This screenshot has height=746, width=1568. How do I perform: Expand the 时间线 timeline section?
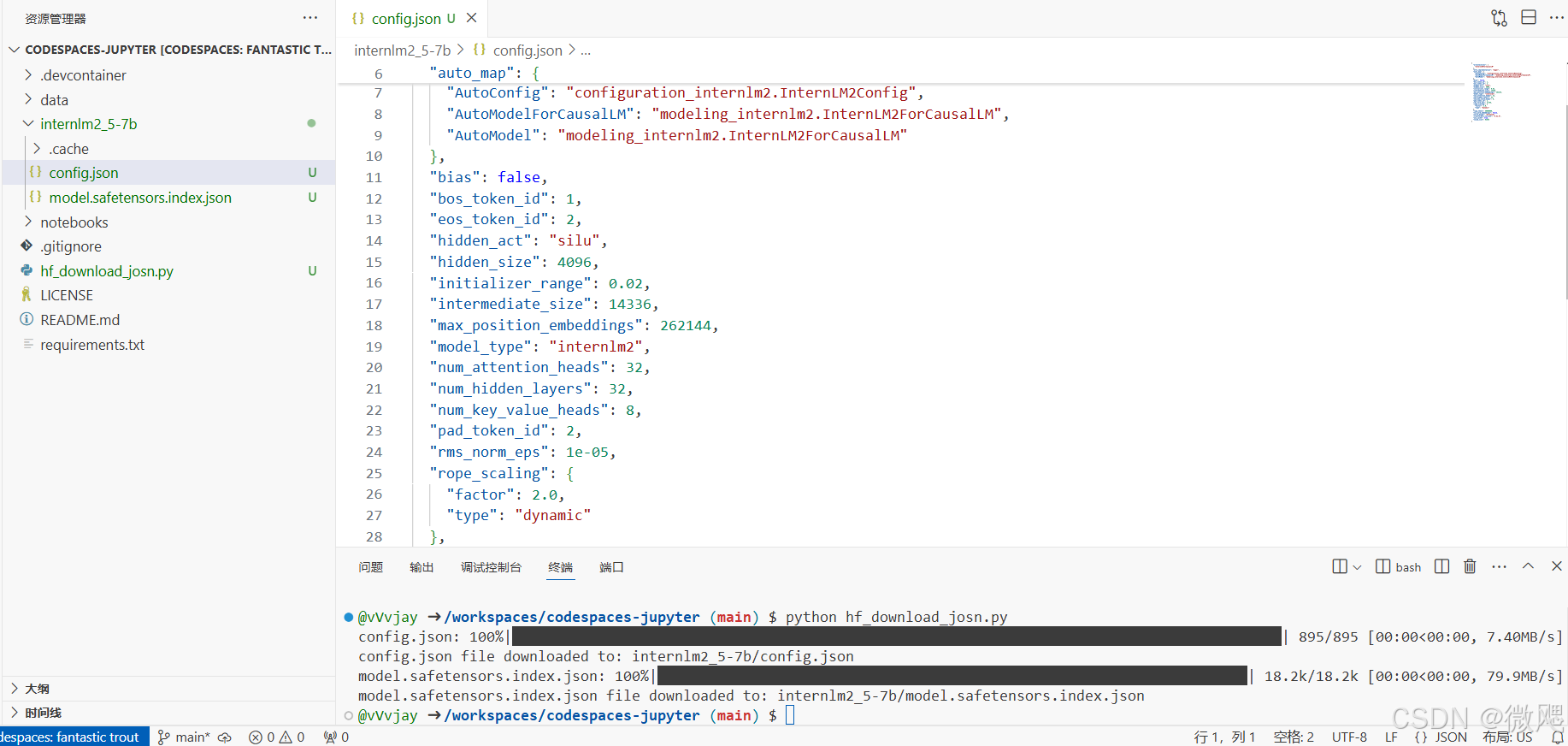tap(169, 713)
